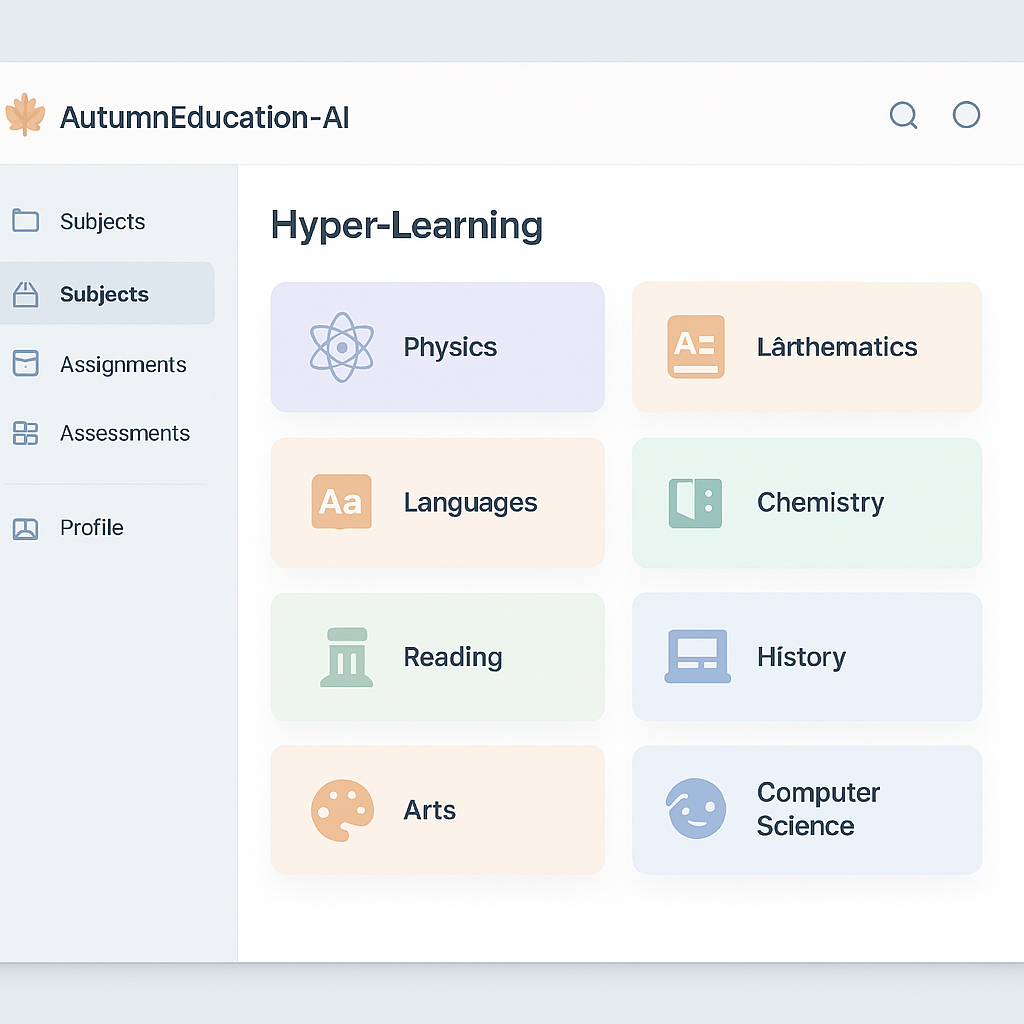Switch to the Assessments section
The height and width of the screenshot is (1024, 1024).
(x=124, y=433)
